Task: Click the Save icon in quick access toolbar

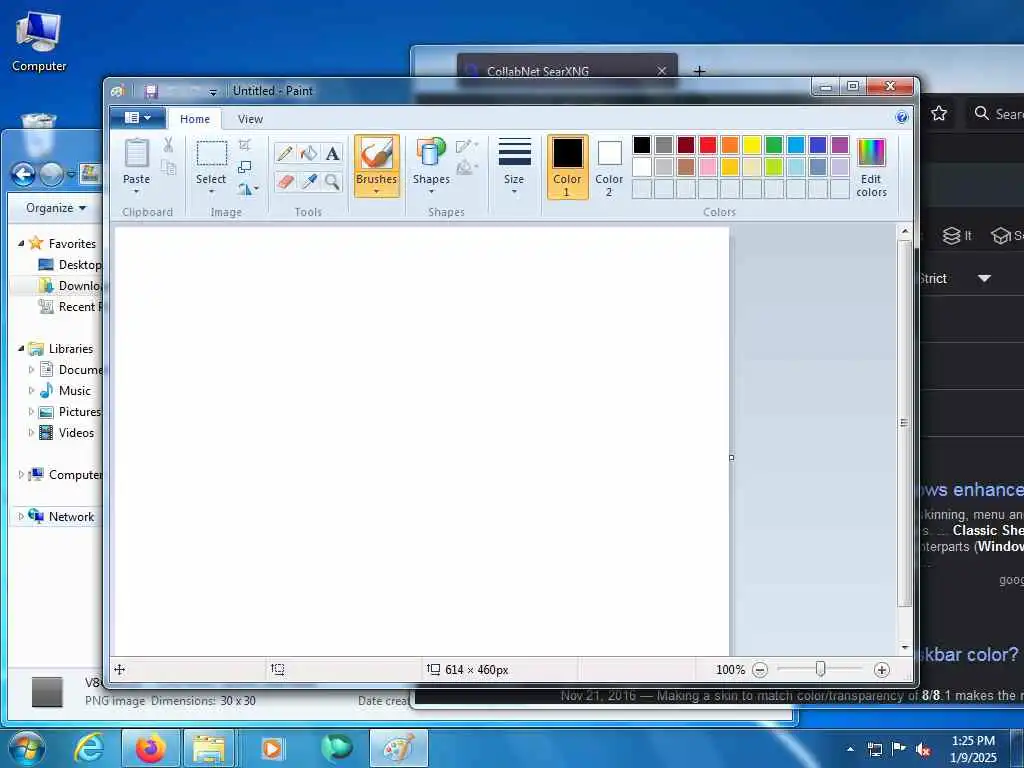Action: tap(152, 91)
